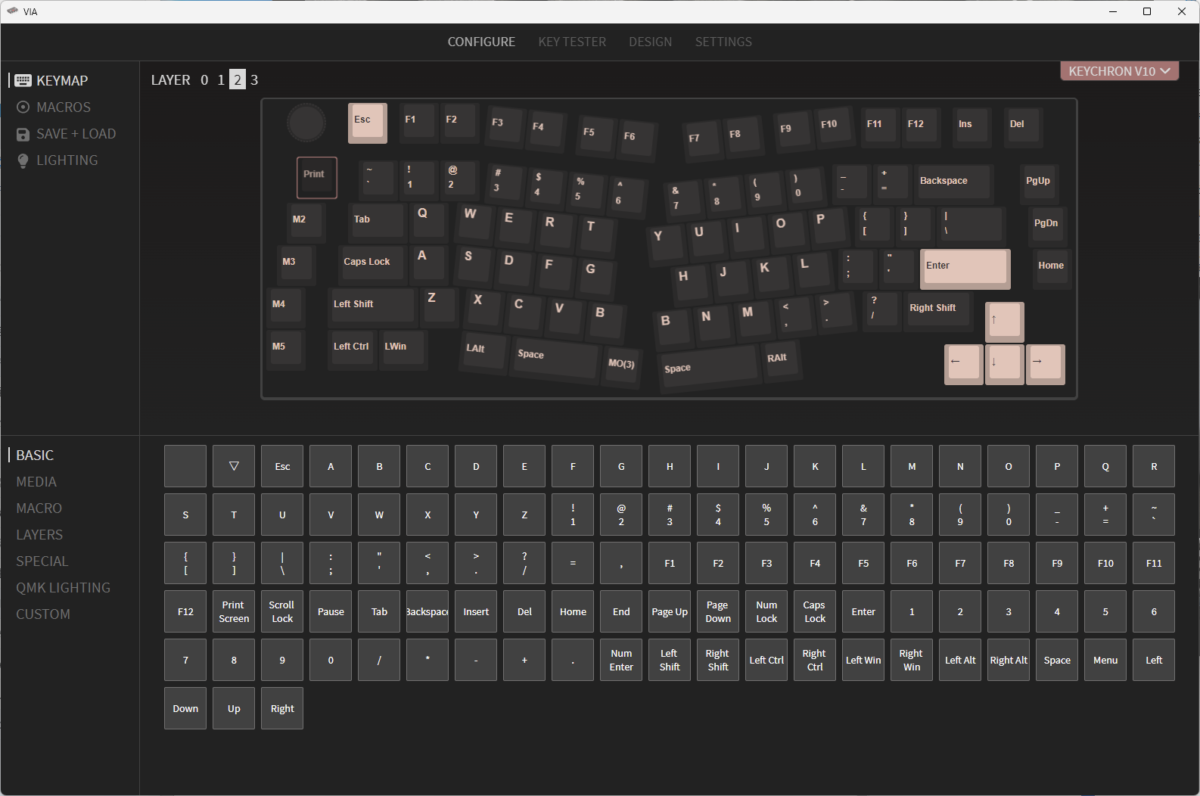Open the Lighting section
This screenshot has width=1200, height=796.
click(56, 160)
